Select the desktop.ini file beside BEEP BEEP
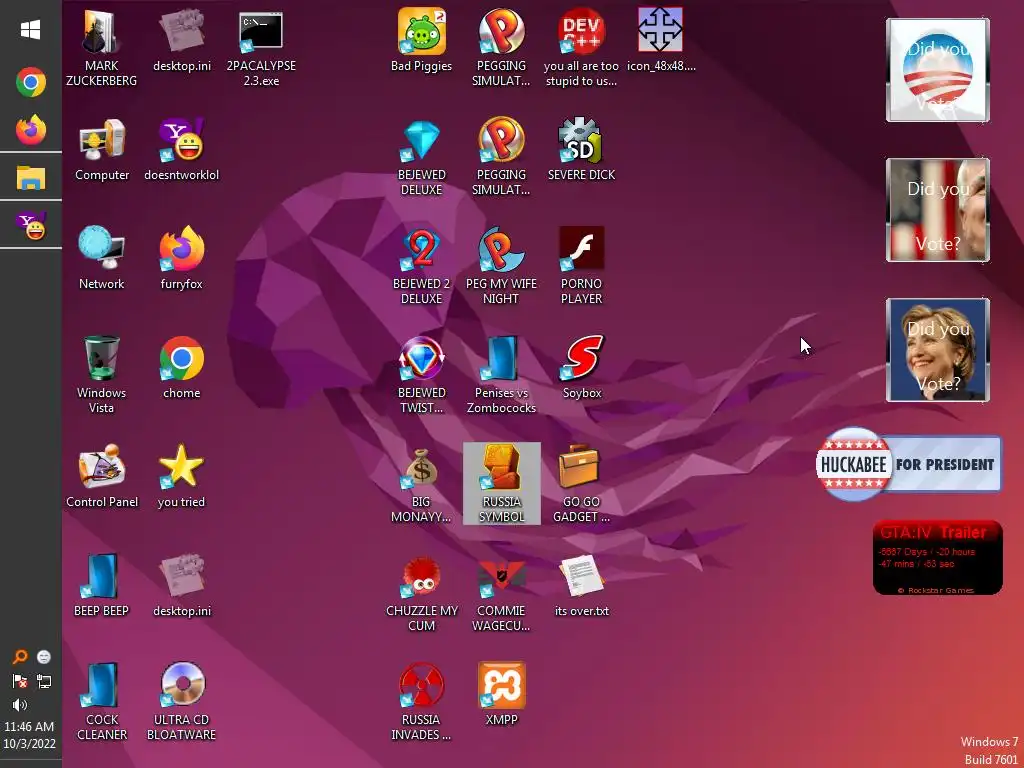The image size is (1024, 768). (x=182, y=586)
